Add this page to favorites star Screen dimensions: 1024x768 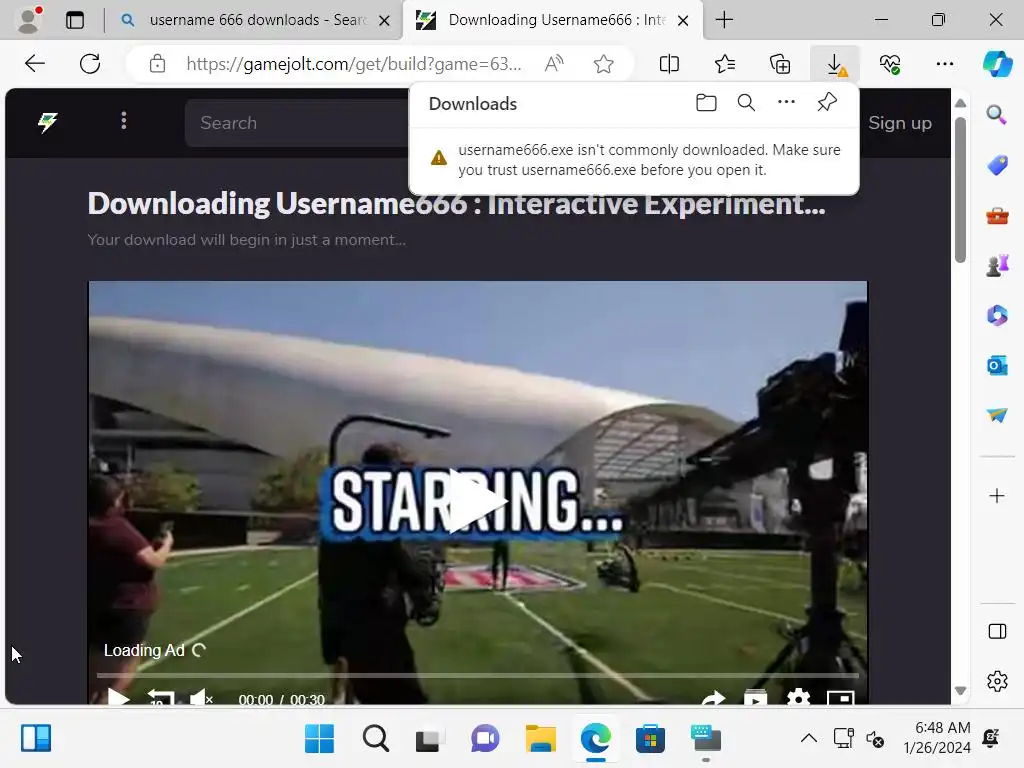603,64
